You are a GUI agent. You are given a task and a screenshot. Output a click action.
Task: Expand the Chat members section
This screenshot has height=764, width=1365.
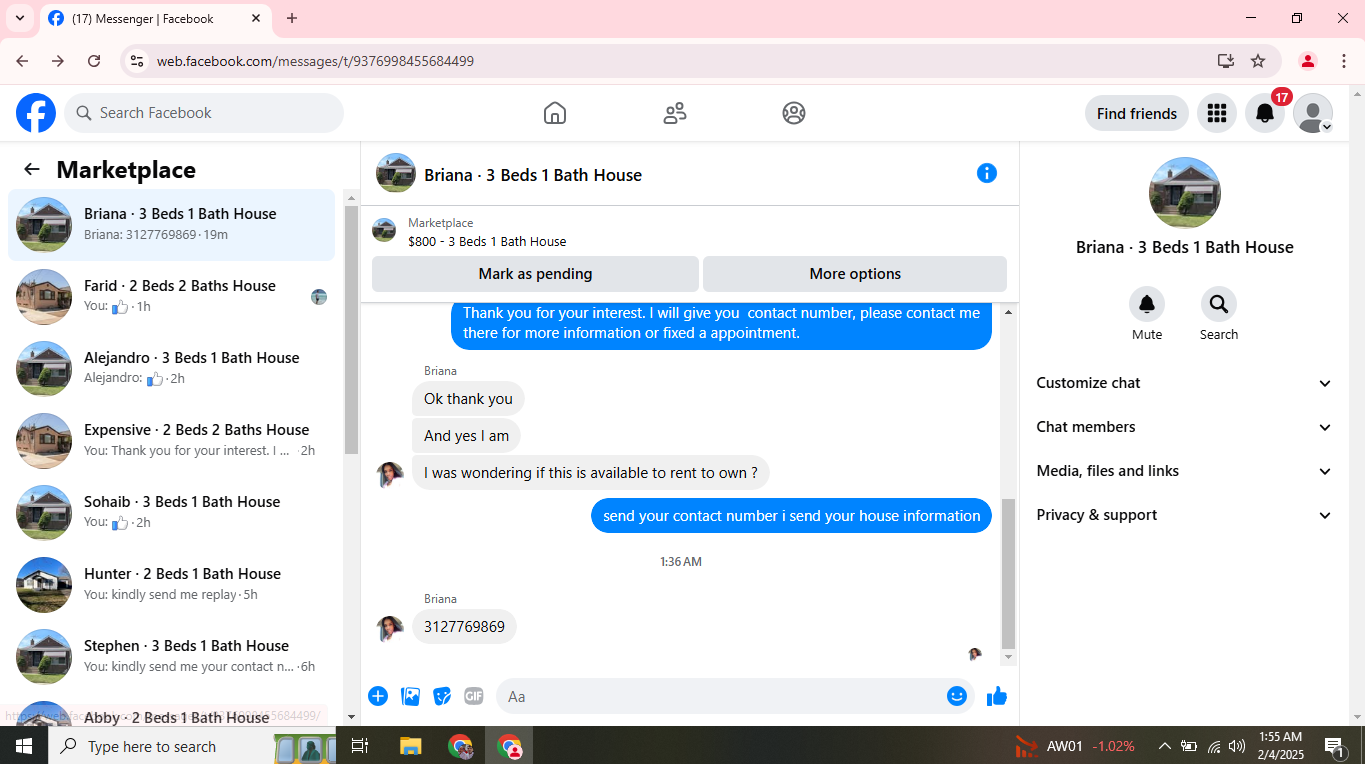click(1185, 427)
